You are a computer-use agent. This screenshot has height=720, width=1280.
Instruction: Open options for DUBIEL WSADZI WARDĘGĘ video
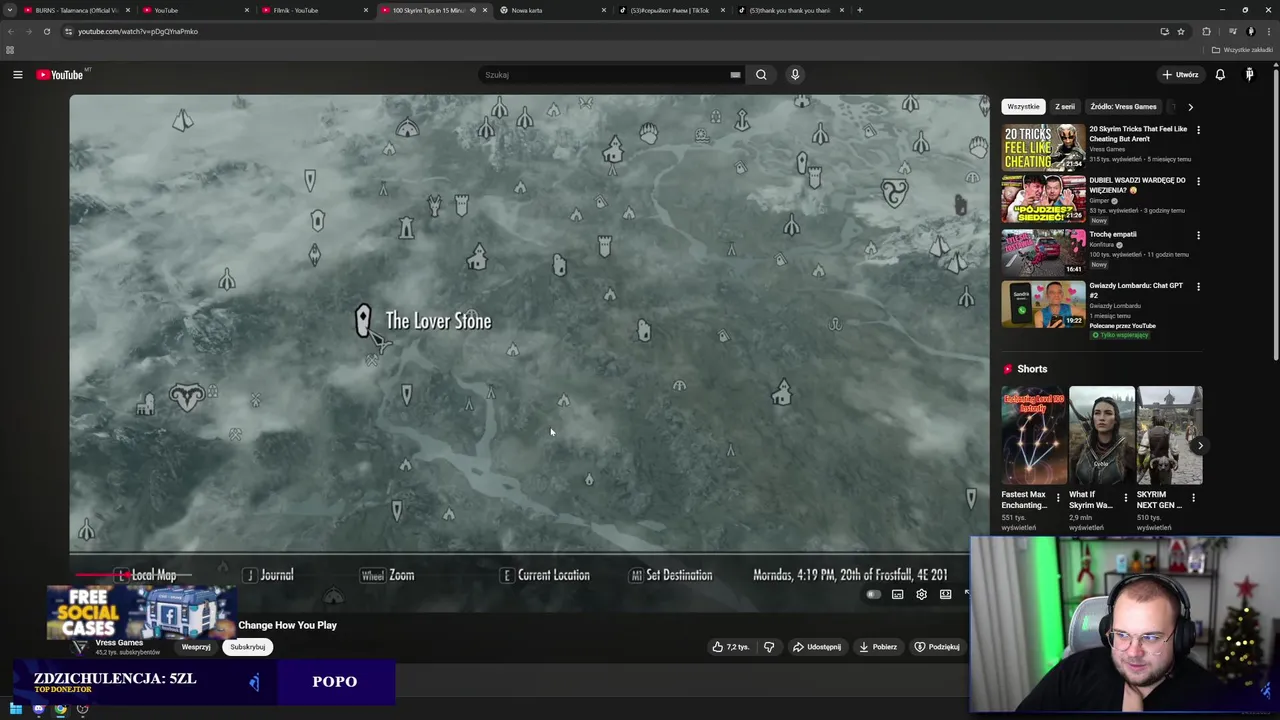tap(1198, 182)
